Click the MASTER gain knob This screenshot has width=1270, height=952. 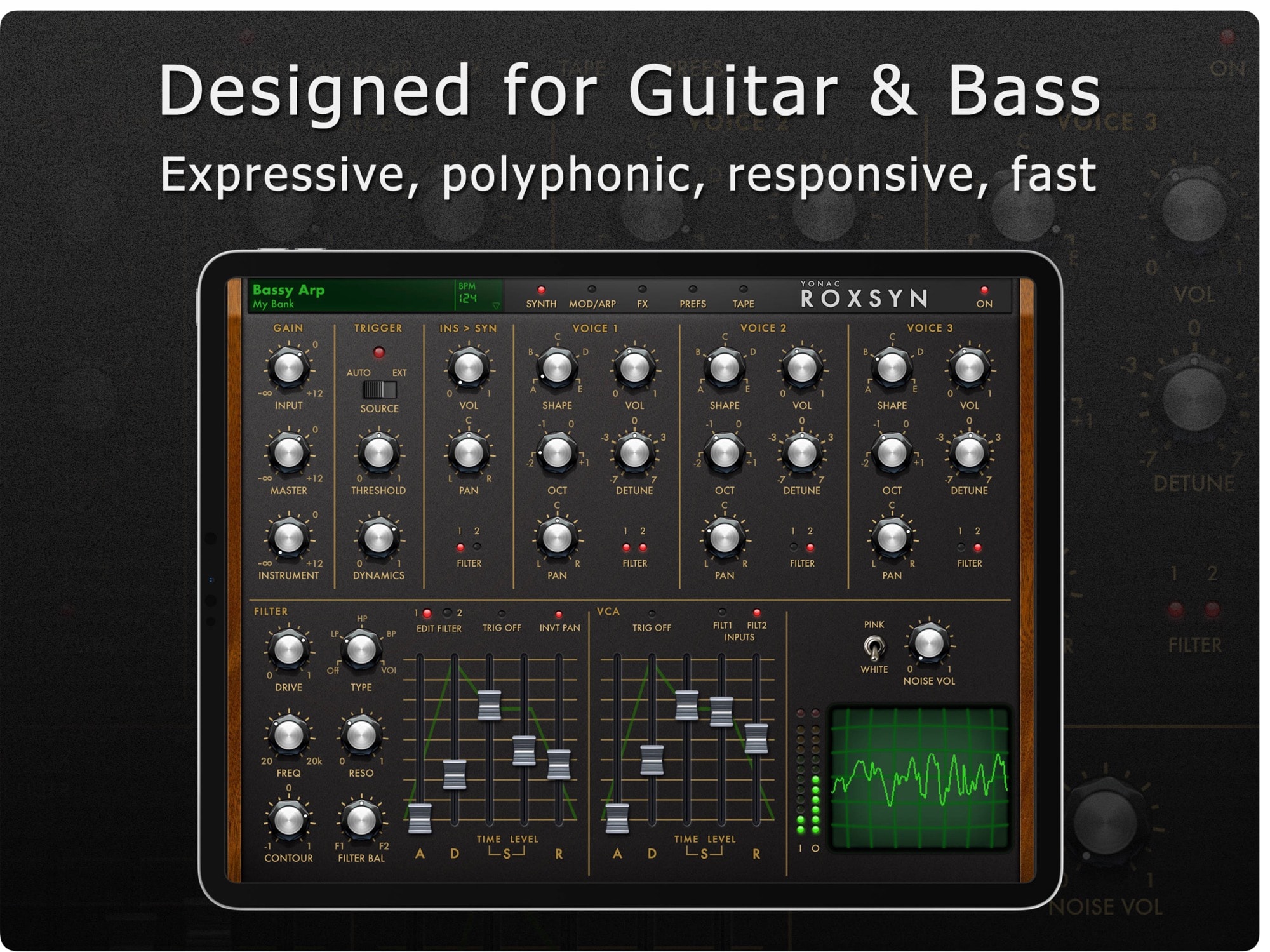[288, 453]
